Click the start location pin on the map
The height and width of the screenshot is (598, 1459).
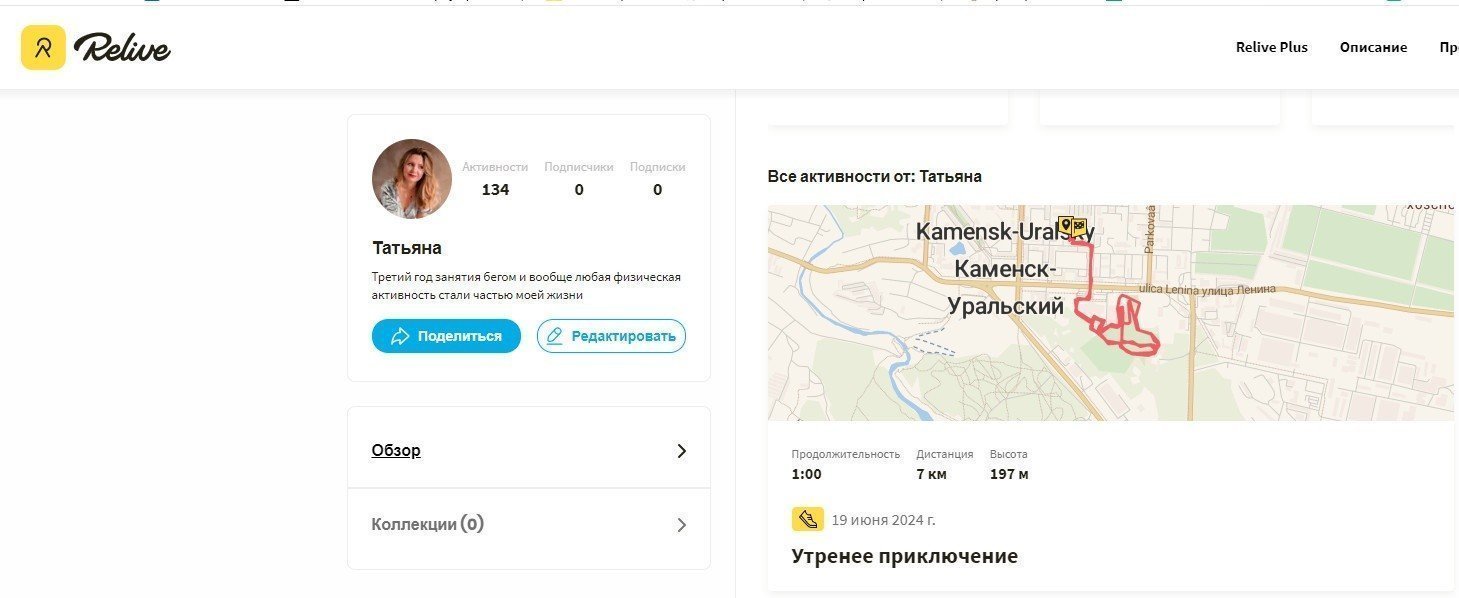tap(1066, 226)
